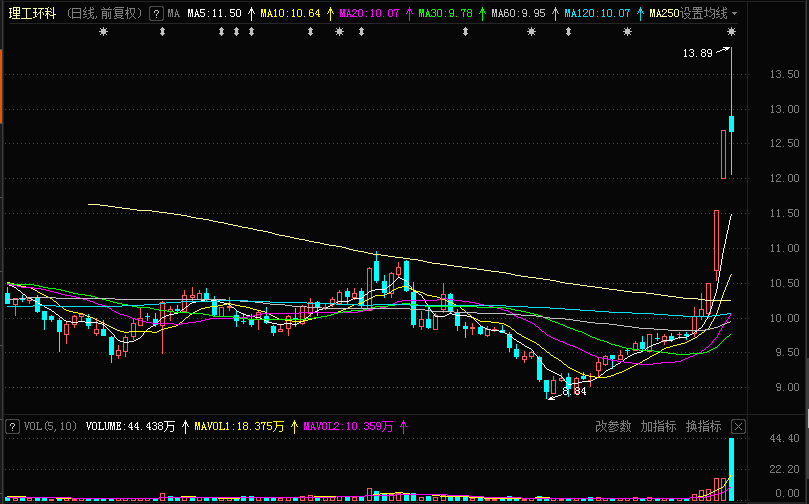
Task: Click the help icon beside 前复权
Action: point(156,14)
